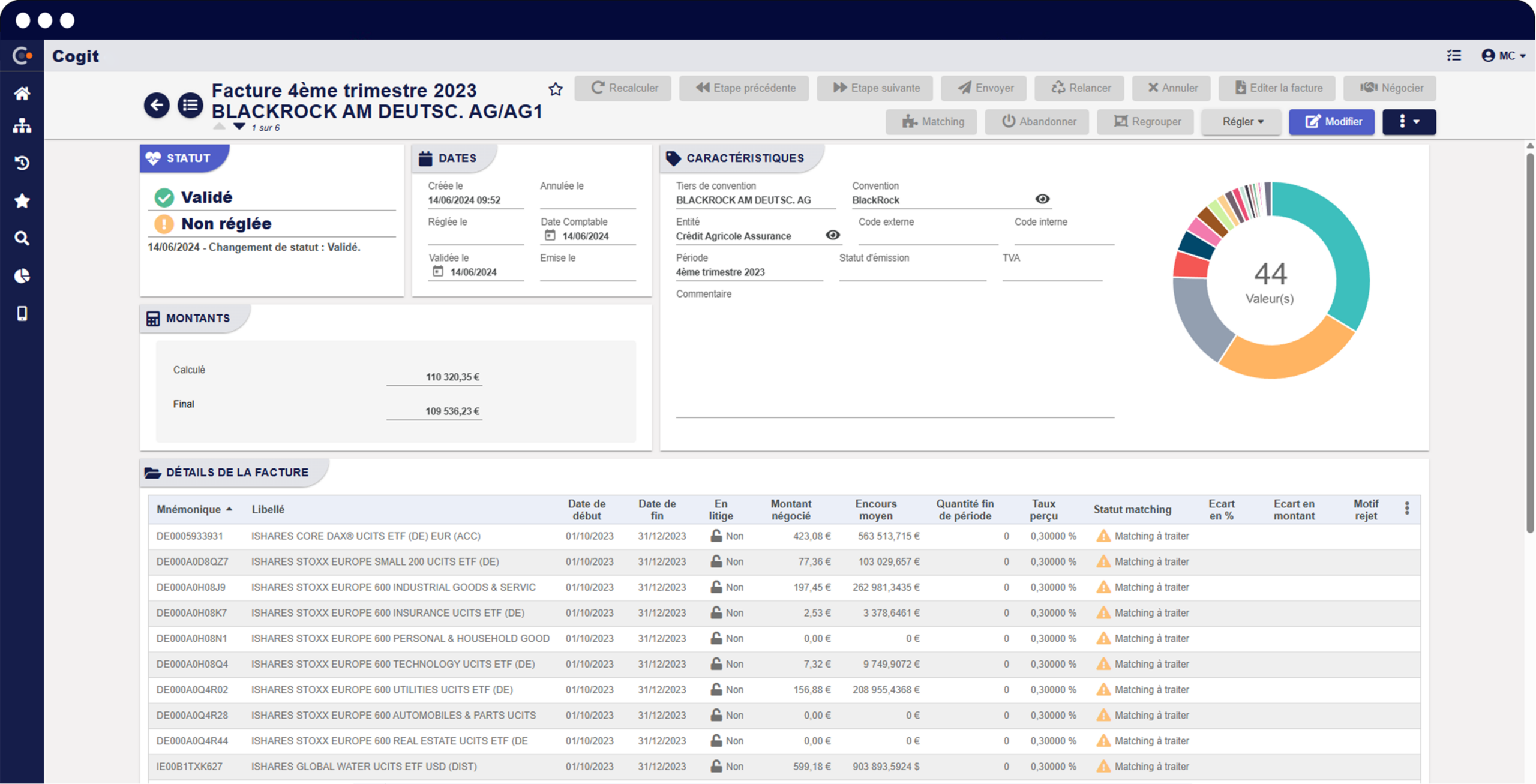Open the task checklist icon in header
Screen dimensions: 1536x784
(x=1454, y=56)
